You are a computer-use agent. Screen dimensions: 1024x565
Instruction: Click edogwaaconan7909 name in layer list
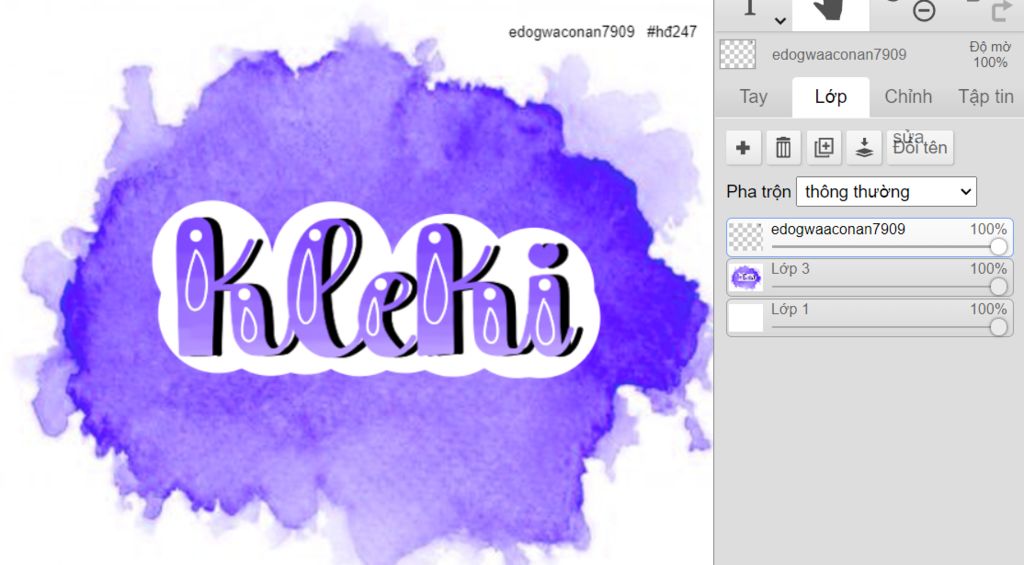838,229
